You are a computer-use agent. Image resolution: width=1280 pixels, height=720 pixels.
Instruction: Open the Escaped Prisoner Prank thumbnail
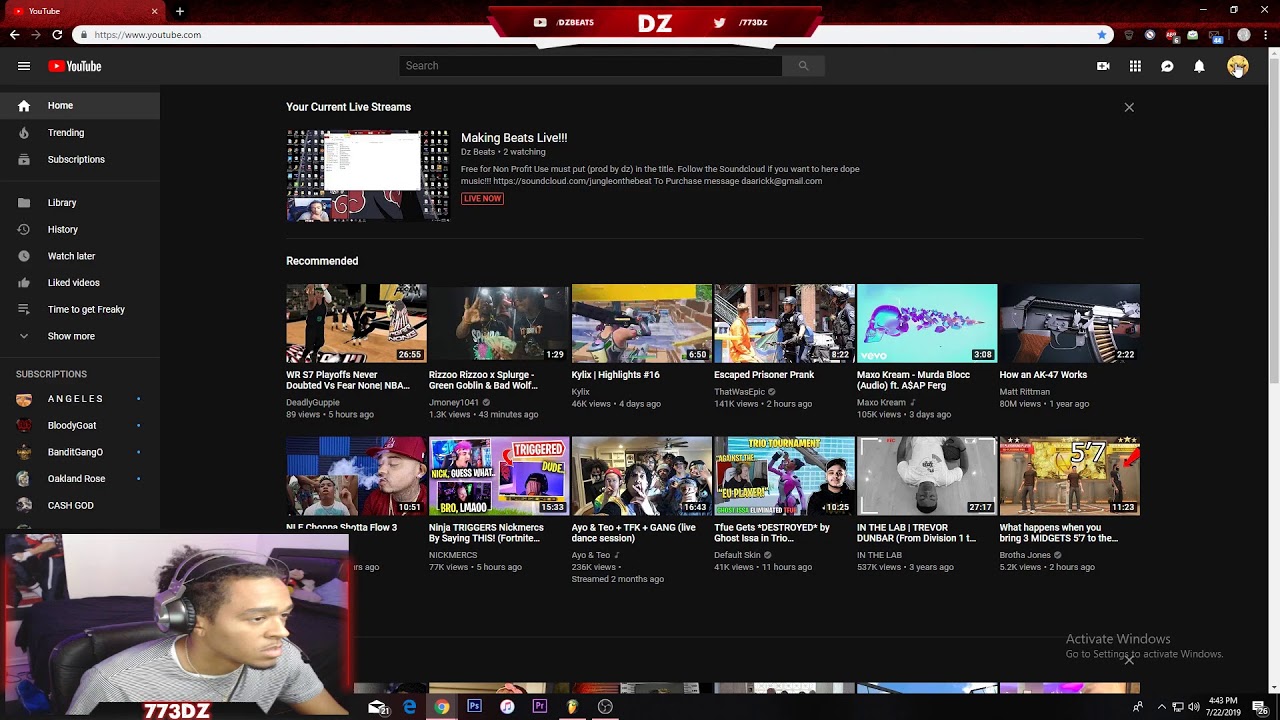coord(784,323)
